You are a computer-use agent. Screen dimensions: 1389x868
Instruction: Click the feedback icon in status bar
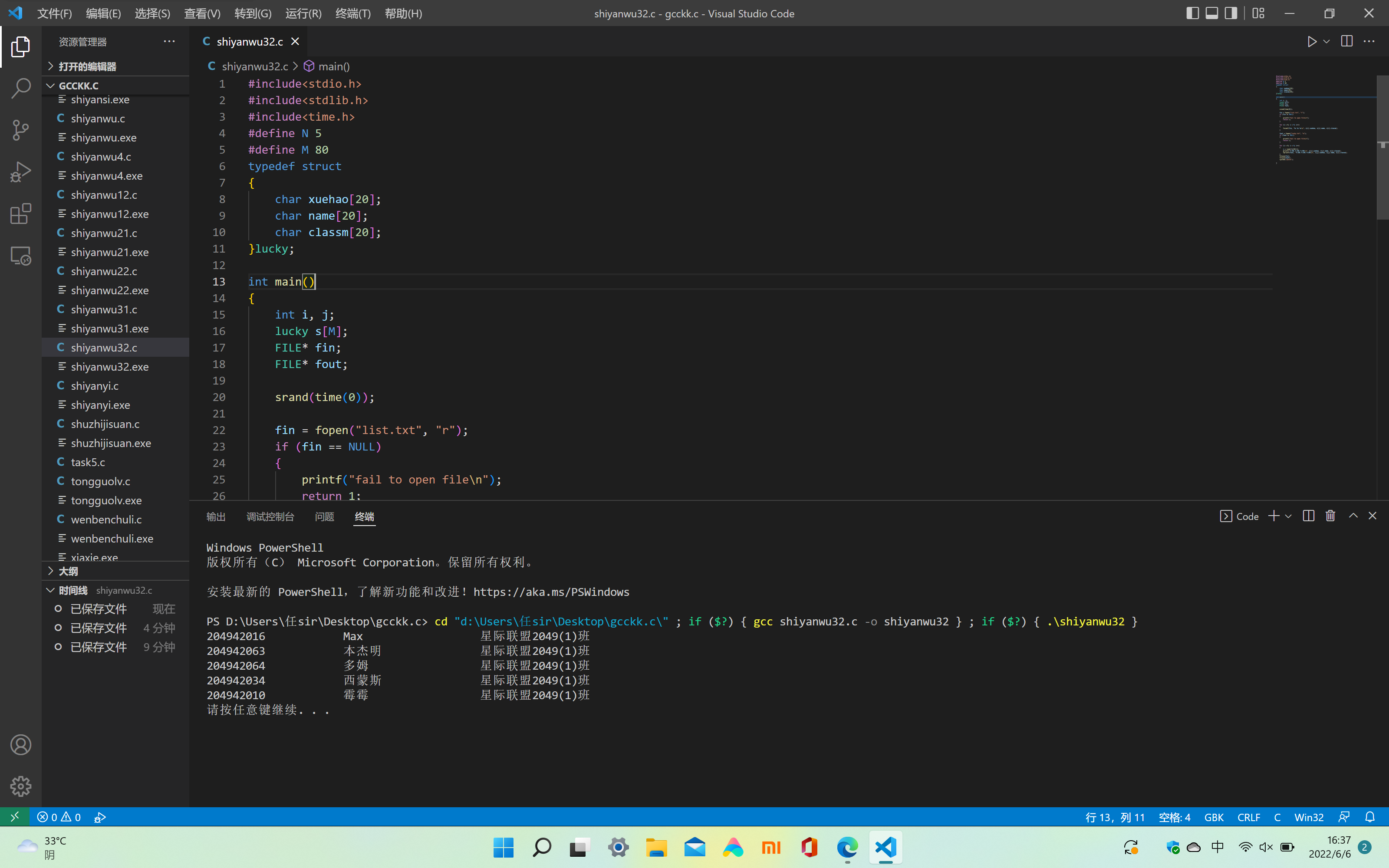[x=1344, y=816]
